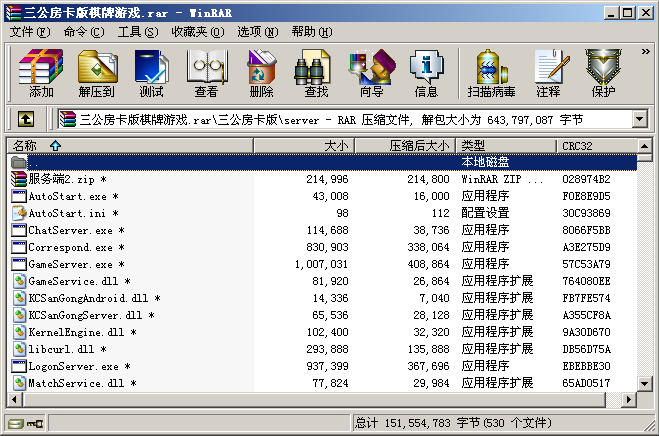Click the scrollbar down arrow
Screen dimensions: 659x436
click(x=647, y=383)
